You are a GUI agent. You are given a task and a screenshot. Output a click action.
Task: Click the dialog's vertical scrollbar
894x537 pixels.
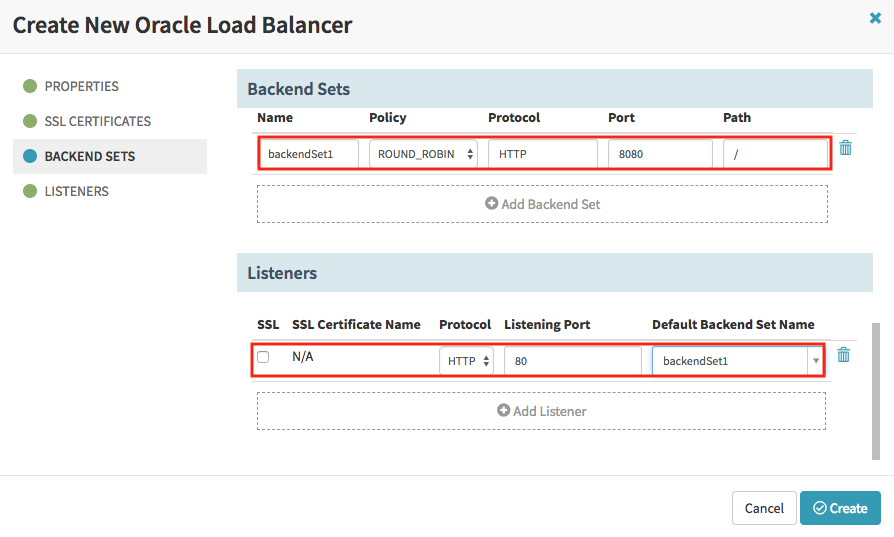(876, 391)
